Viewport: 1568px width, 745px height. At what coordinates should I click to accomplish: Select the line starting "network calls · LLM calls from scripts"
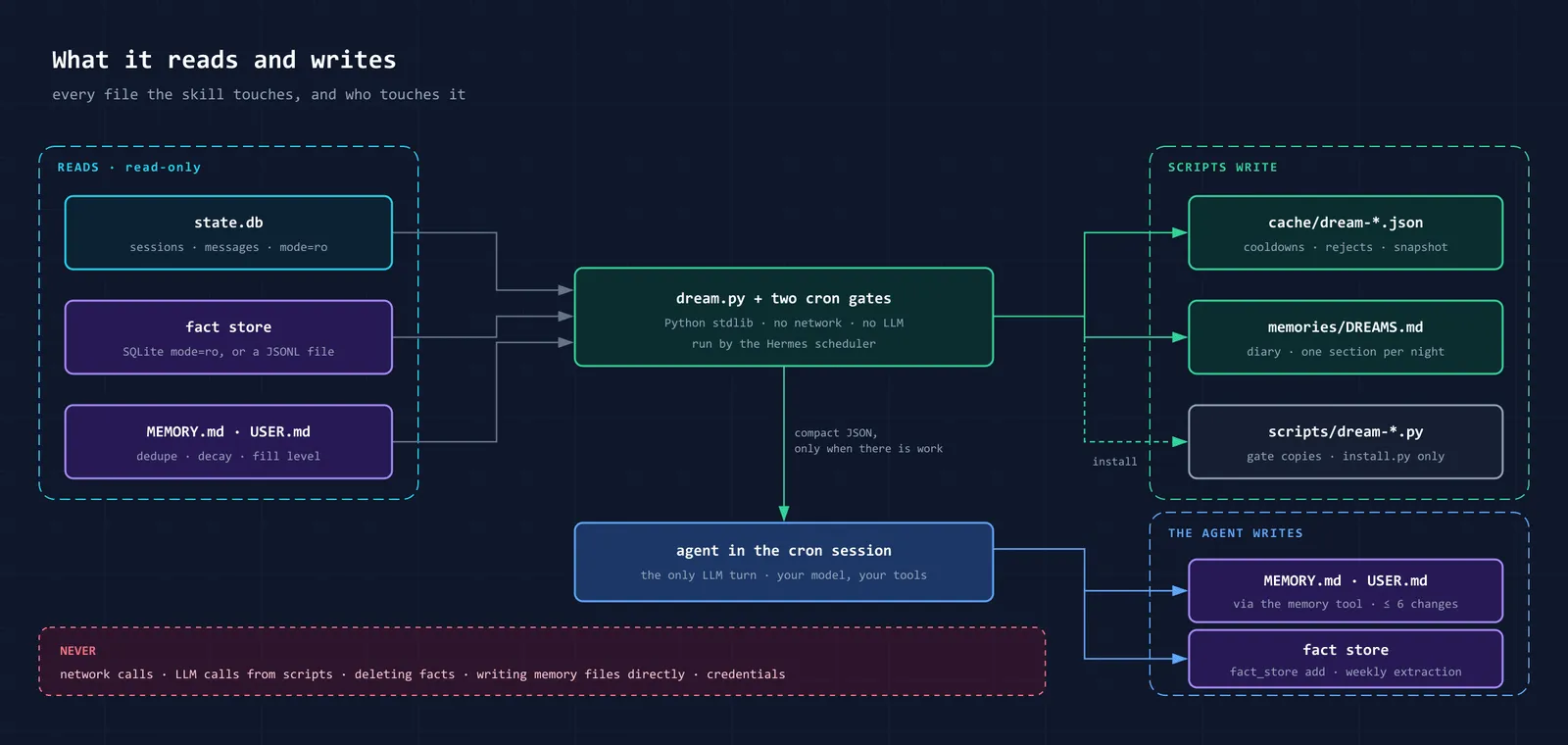422,674
